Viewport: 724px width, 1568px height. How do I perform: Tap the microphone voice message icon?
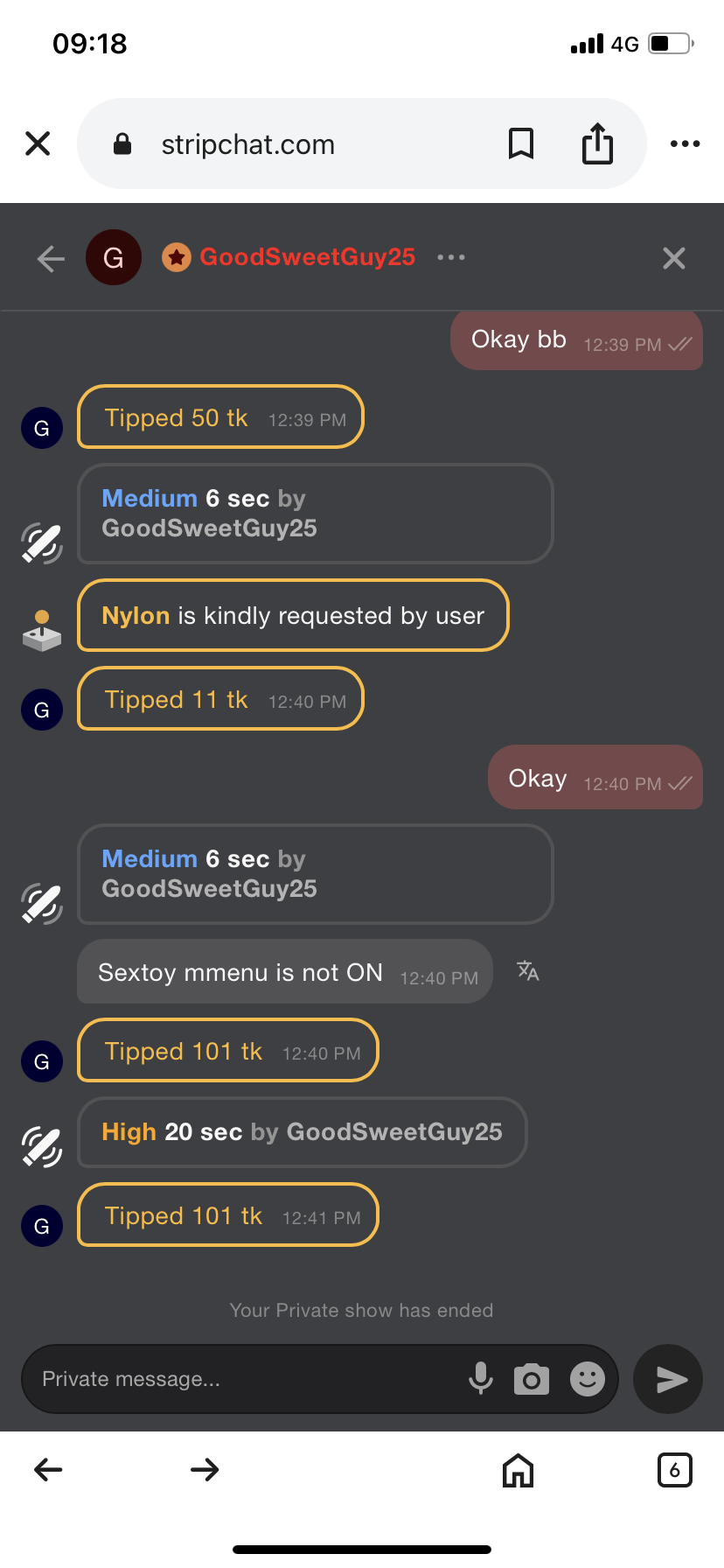(x=480, y=1378)
